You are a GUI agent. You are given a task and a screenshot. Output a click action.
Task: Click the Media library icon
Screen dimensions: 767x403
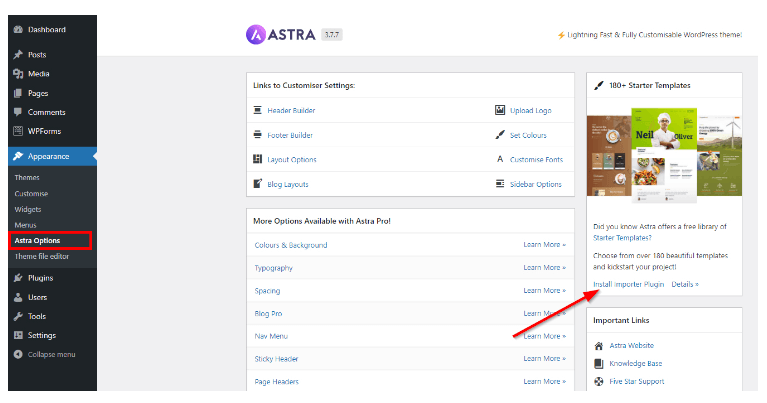click(18, 73)
